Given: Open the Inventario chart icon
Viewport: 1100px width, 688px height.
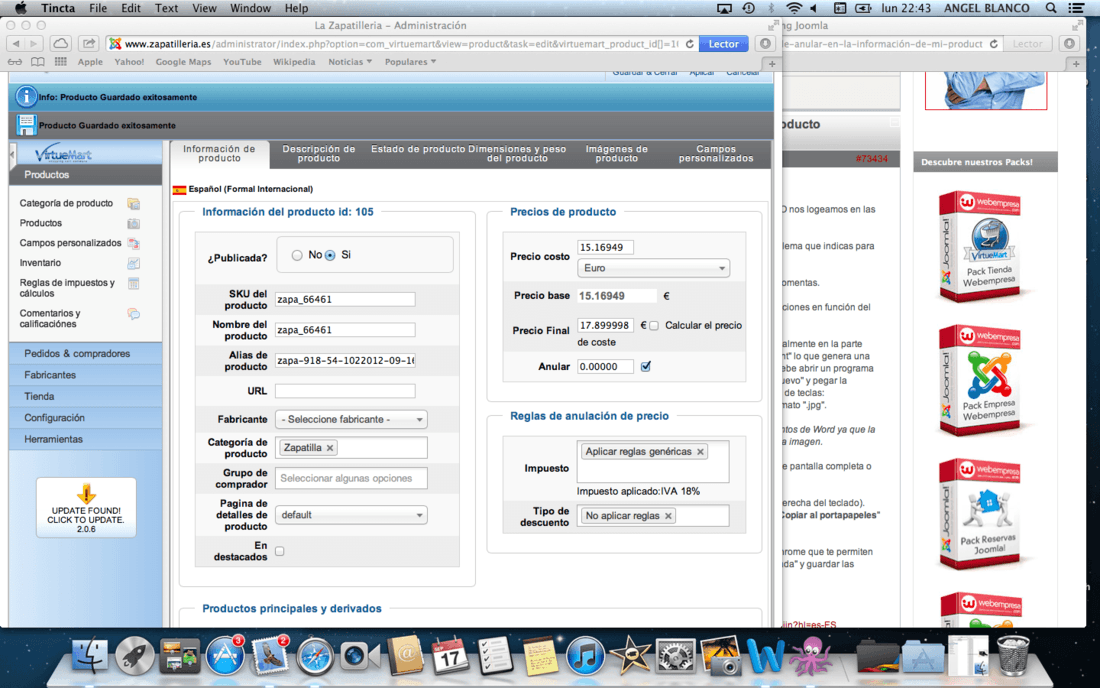Looking at the screenshot, I should (133, 263).
